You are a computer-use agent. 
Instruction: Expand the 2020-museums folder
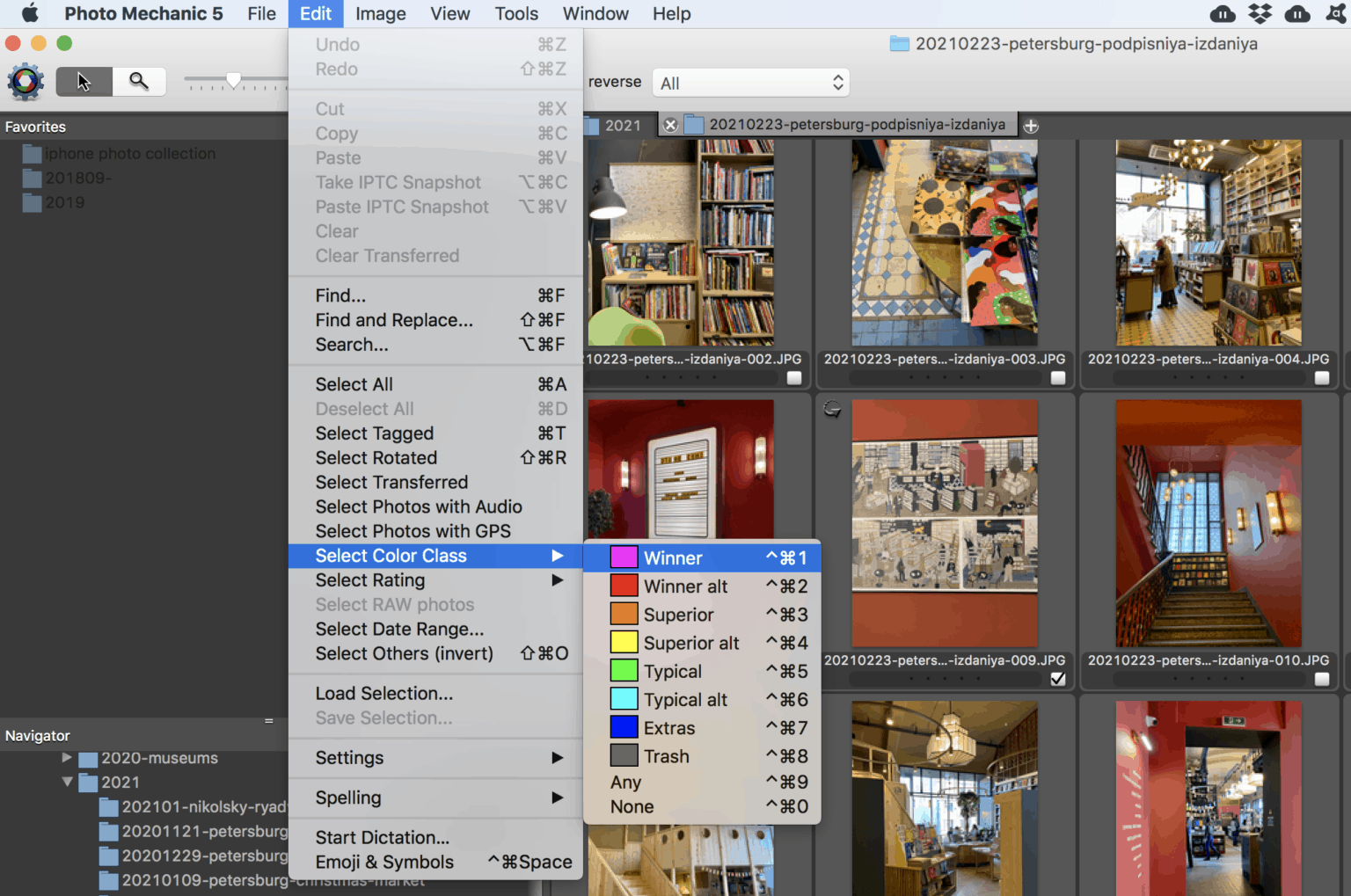coord(68,757)
